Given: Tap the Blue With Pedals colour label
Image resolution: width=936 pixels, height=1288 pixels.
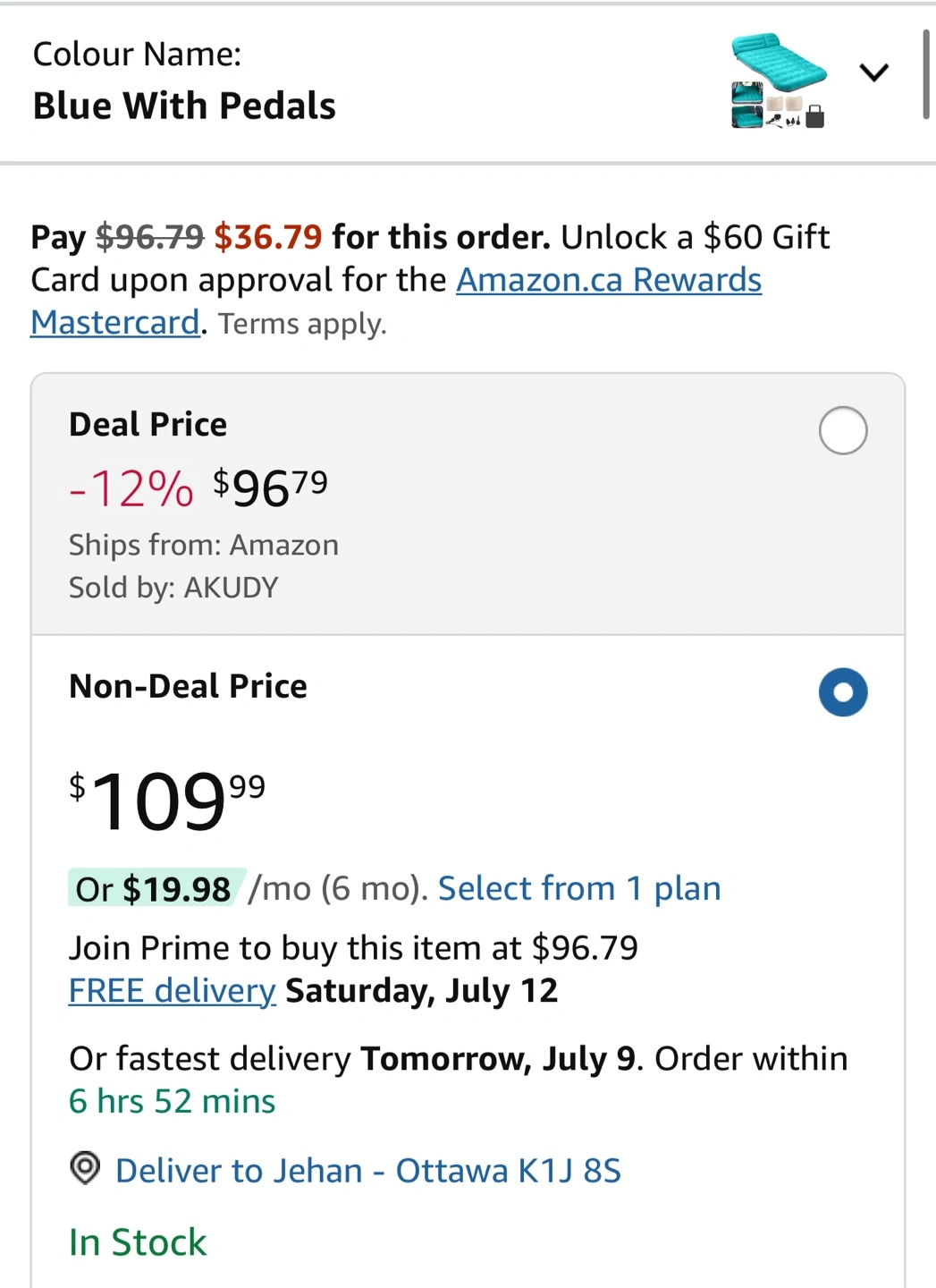Looking at the screenshot, I should [184, 106].
